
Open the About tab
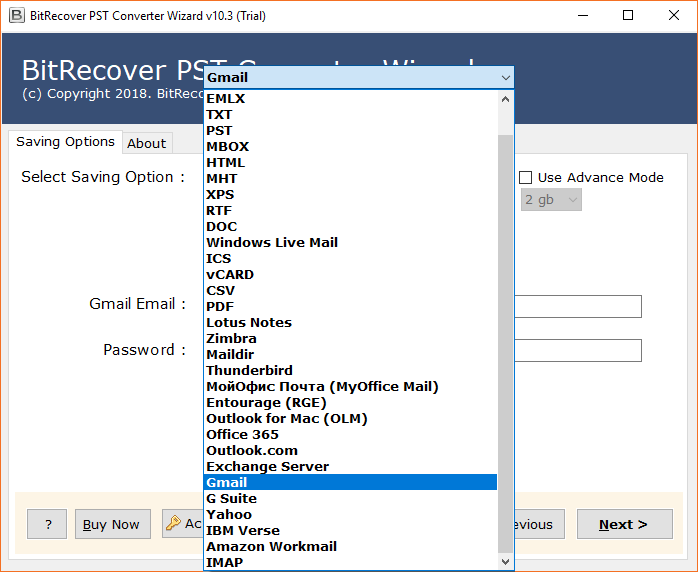(146, 143)
